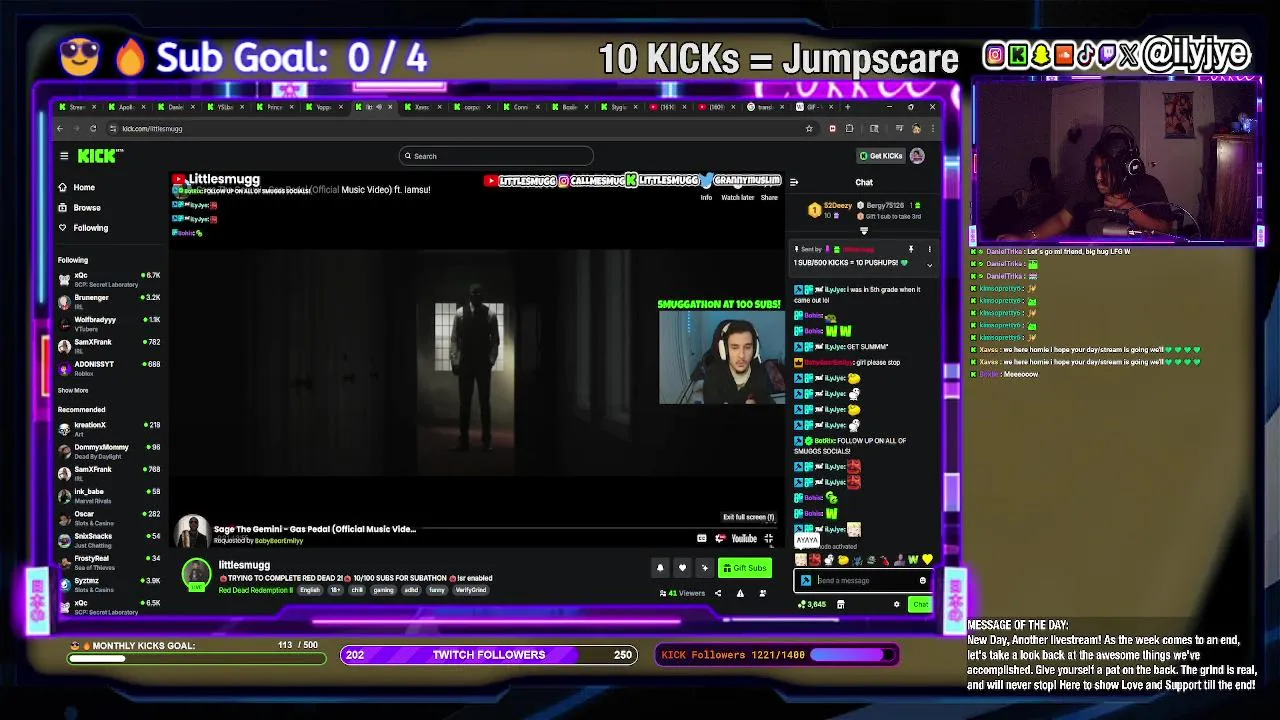
Task: Select the English stream tag
Action: pyautogui.click(x=310, y=590)
